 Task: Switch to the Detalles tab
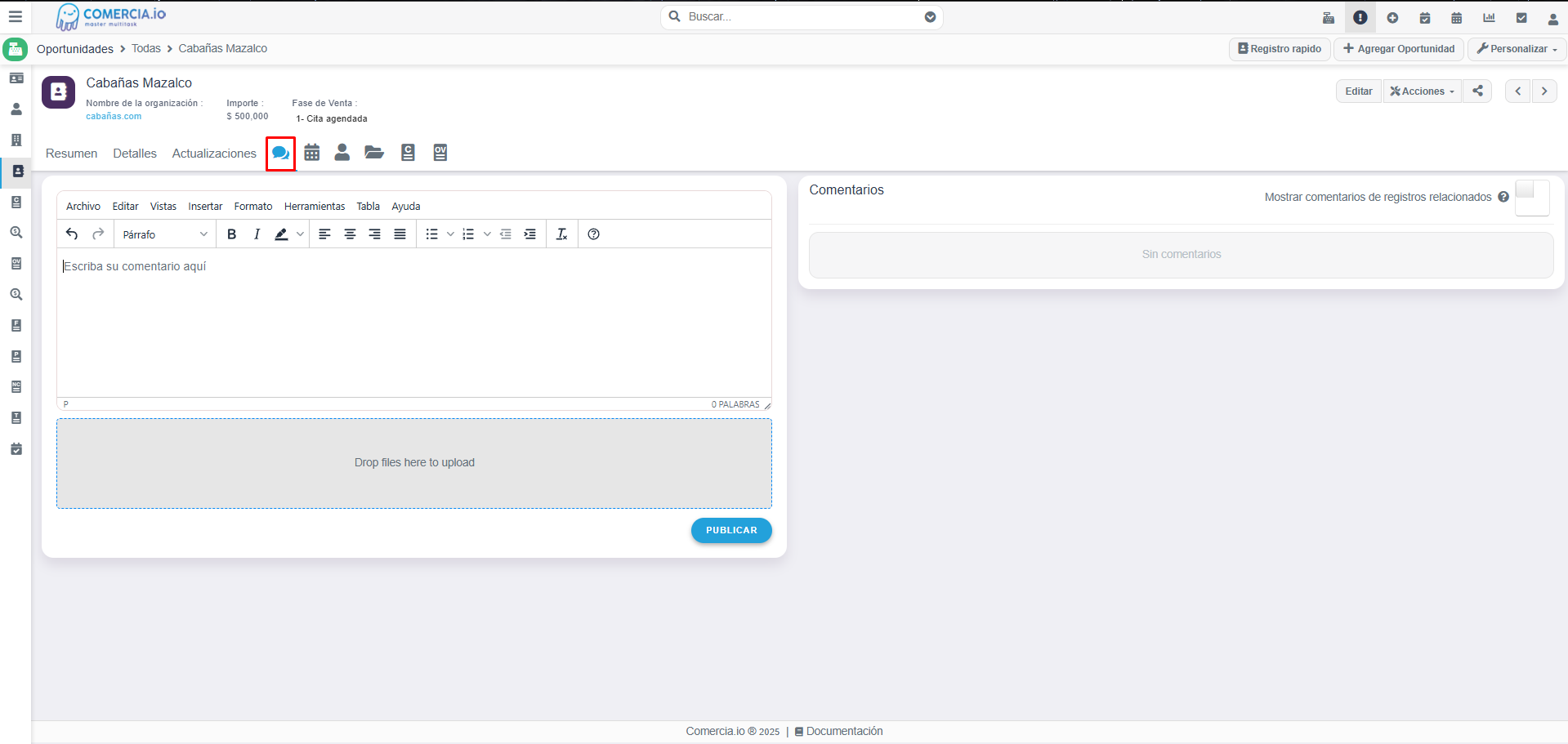[135, 154]
